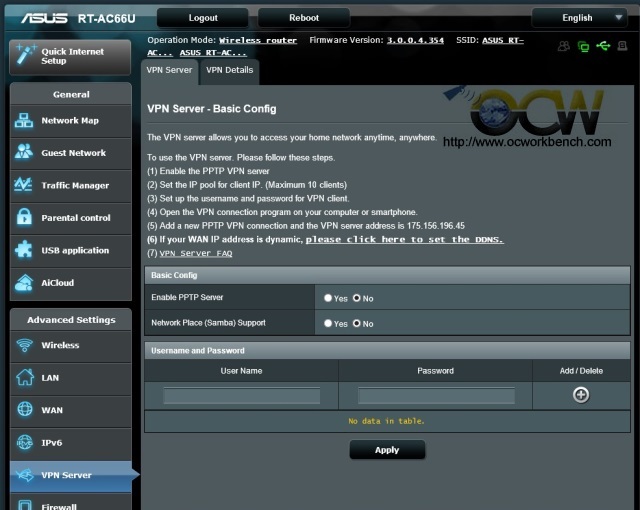
Task: Click the Username and Password section header
Action: pyautogui.click(x=387, y=350)
